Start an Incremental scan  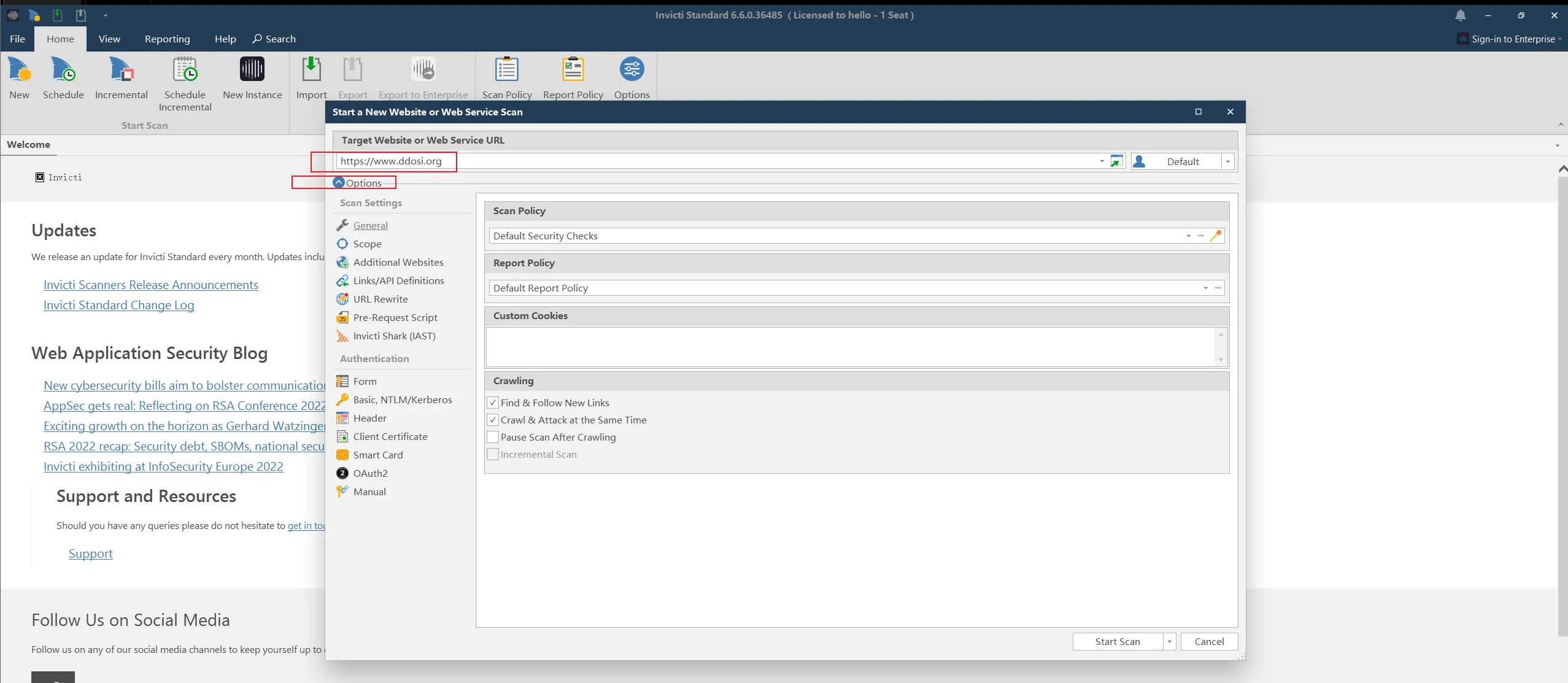tap(121, 78)
